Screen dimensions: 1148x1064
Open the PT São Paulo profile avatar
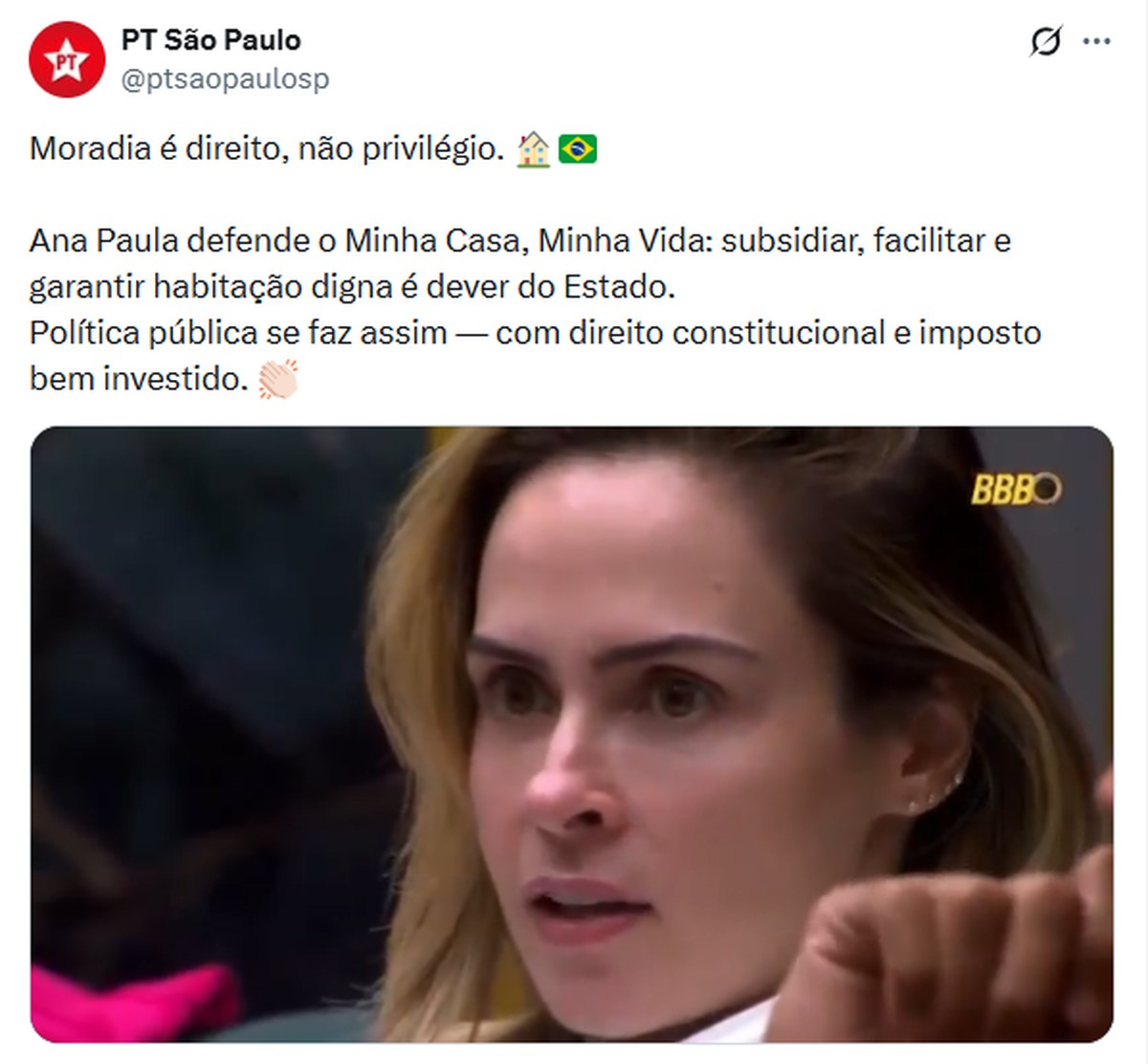click(x=66, y=59)
